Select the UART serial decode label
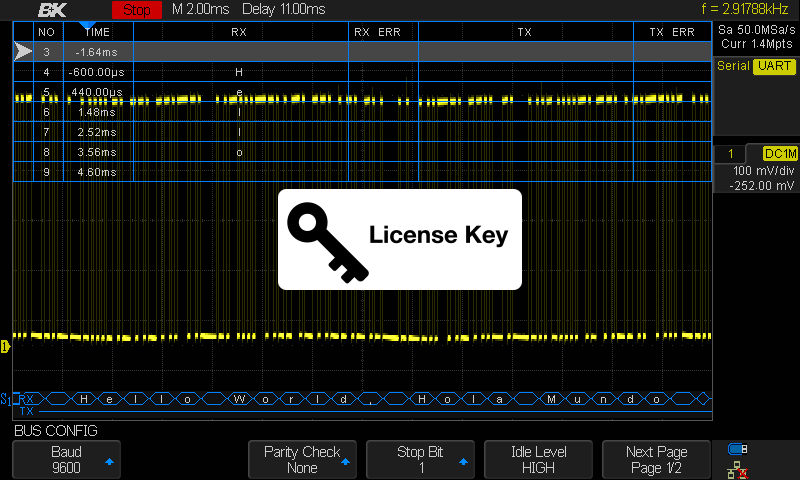Screen dimensions: 800x480 tap(773, 66)
